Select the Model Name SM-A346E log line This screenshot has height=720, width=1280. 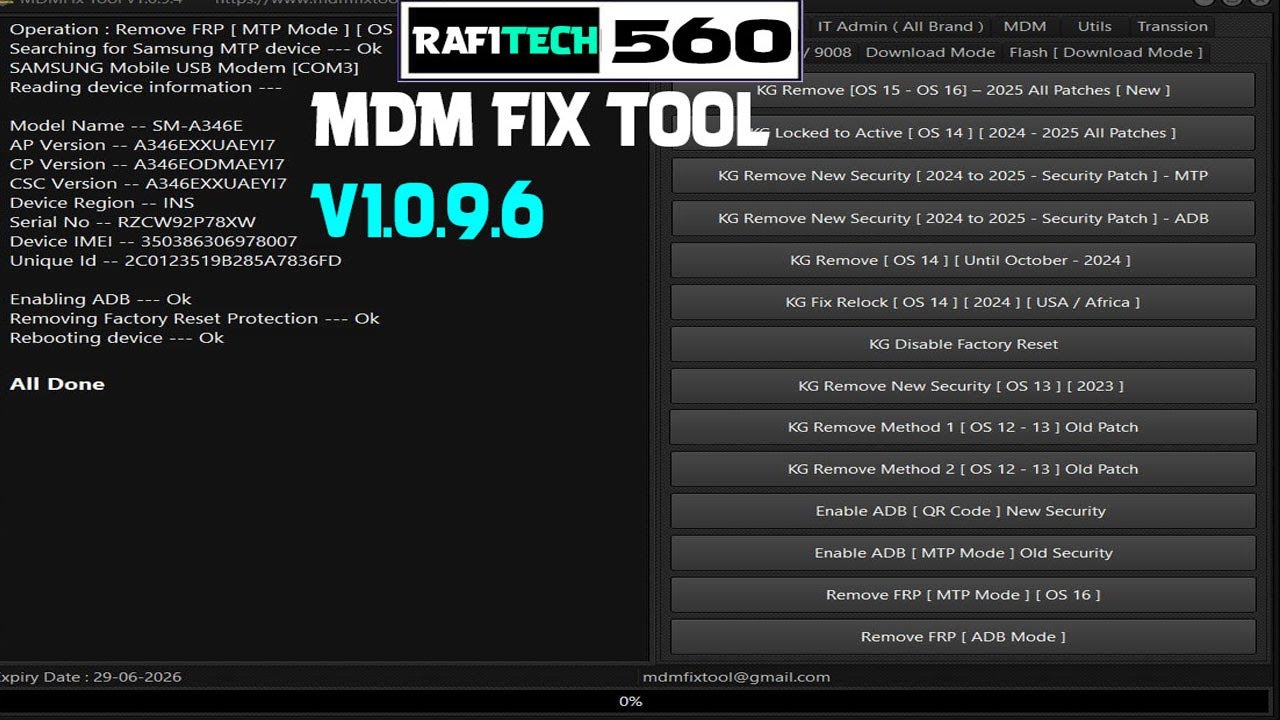tap(126, 126)
